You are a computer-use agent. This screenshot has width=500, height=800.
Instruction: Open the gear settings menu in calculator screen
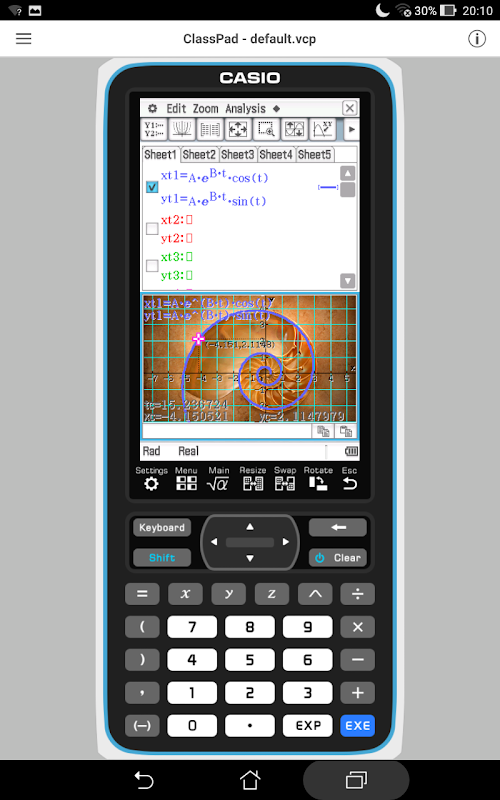(x=152, y=108)
